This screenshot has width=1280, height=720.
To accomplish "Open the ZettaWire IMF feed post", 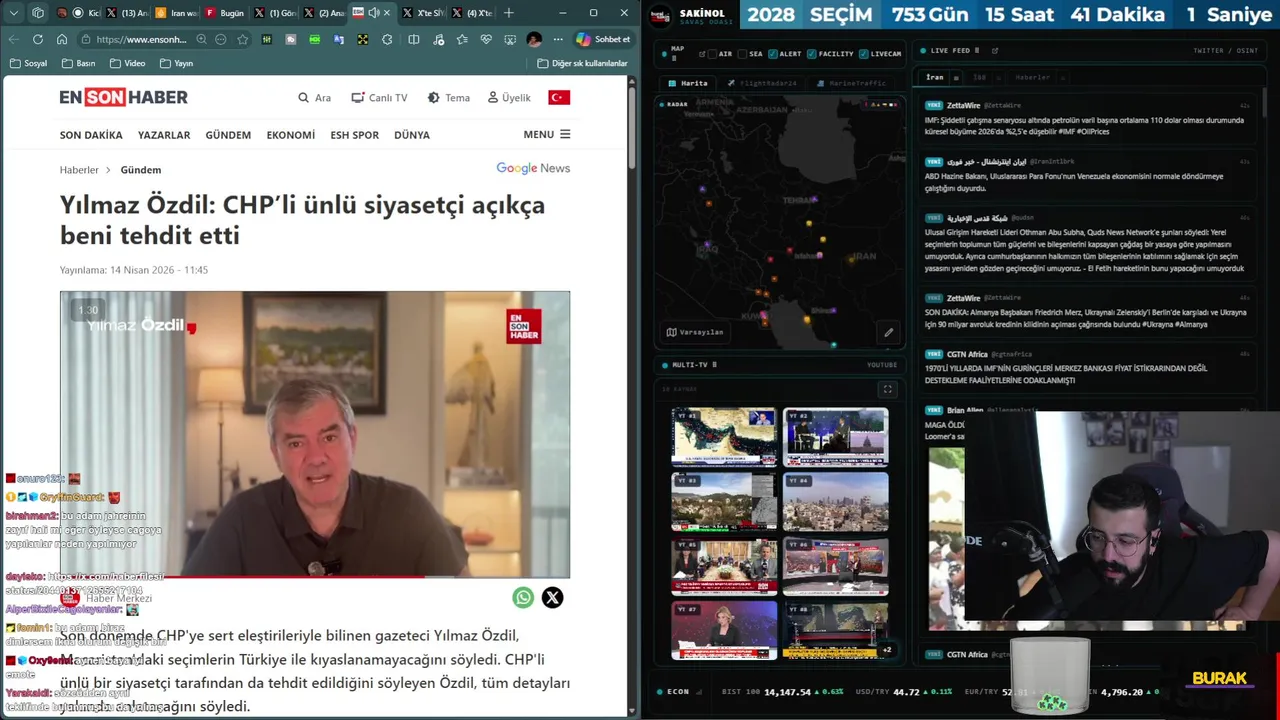I will pyautogui.click(x=1087, y=119).
